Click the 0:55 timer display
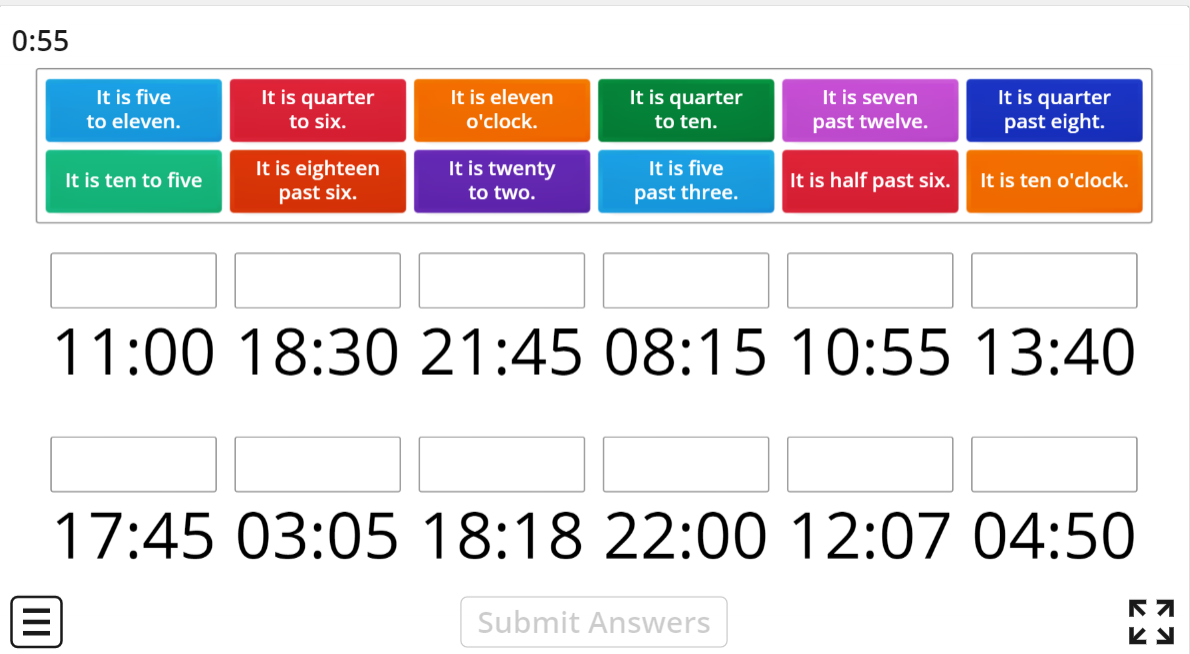The height and width of the screenshot is (654, 1190). click(x=41, y=41)
